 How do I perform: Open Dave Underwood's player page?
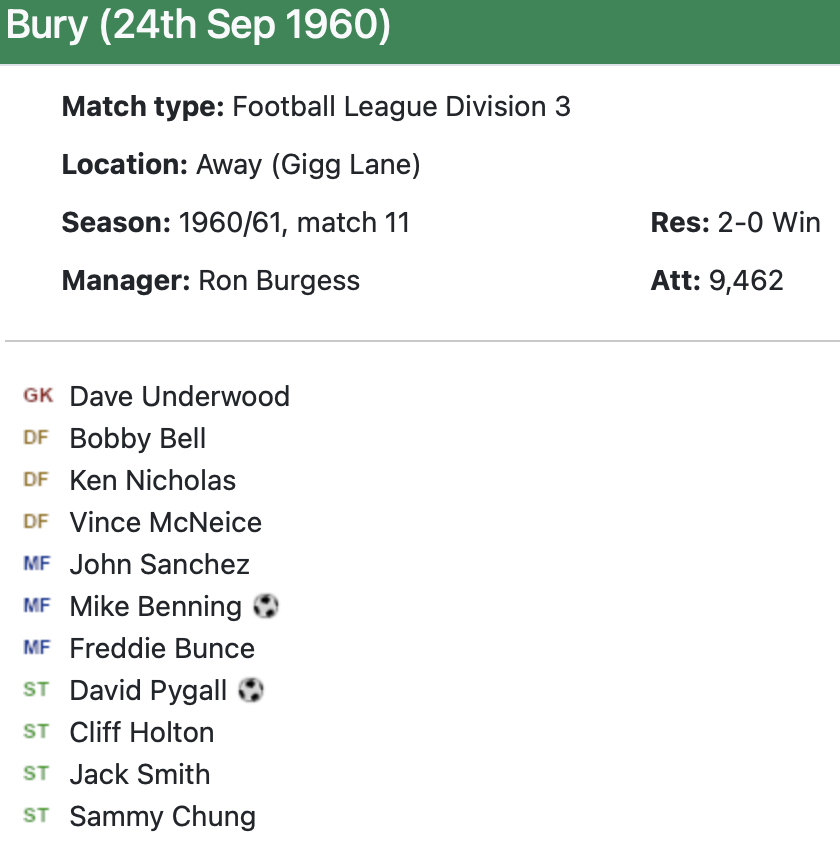pyautogui.click(x=179, y=396)
